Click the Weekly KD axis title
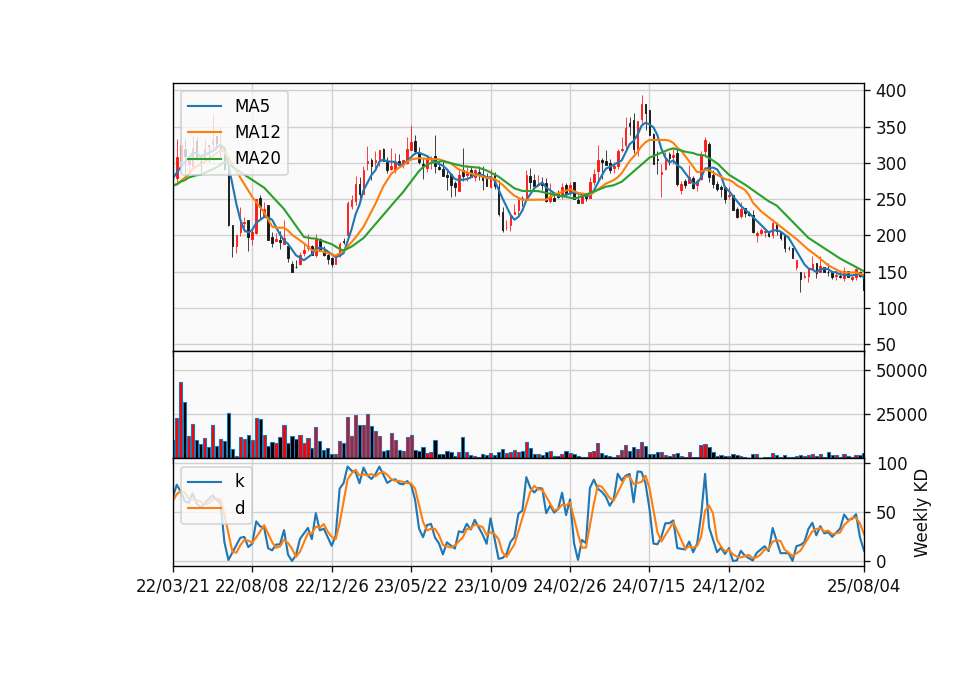The image size is (960, 690). pyautogui.click(x=920, y=513)
